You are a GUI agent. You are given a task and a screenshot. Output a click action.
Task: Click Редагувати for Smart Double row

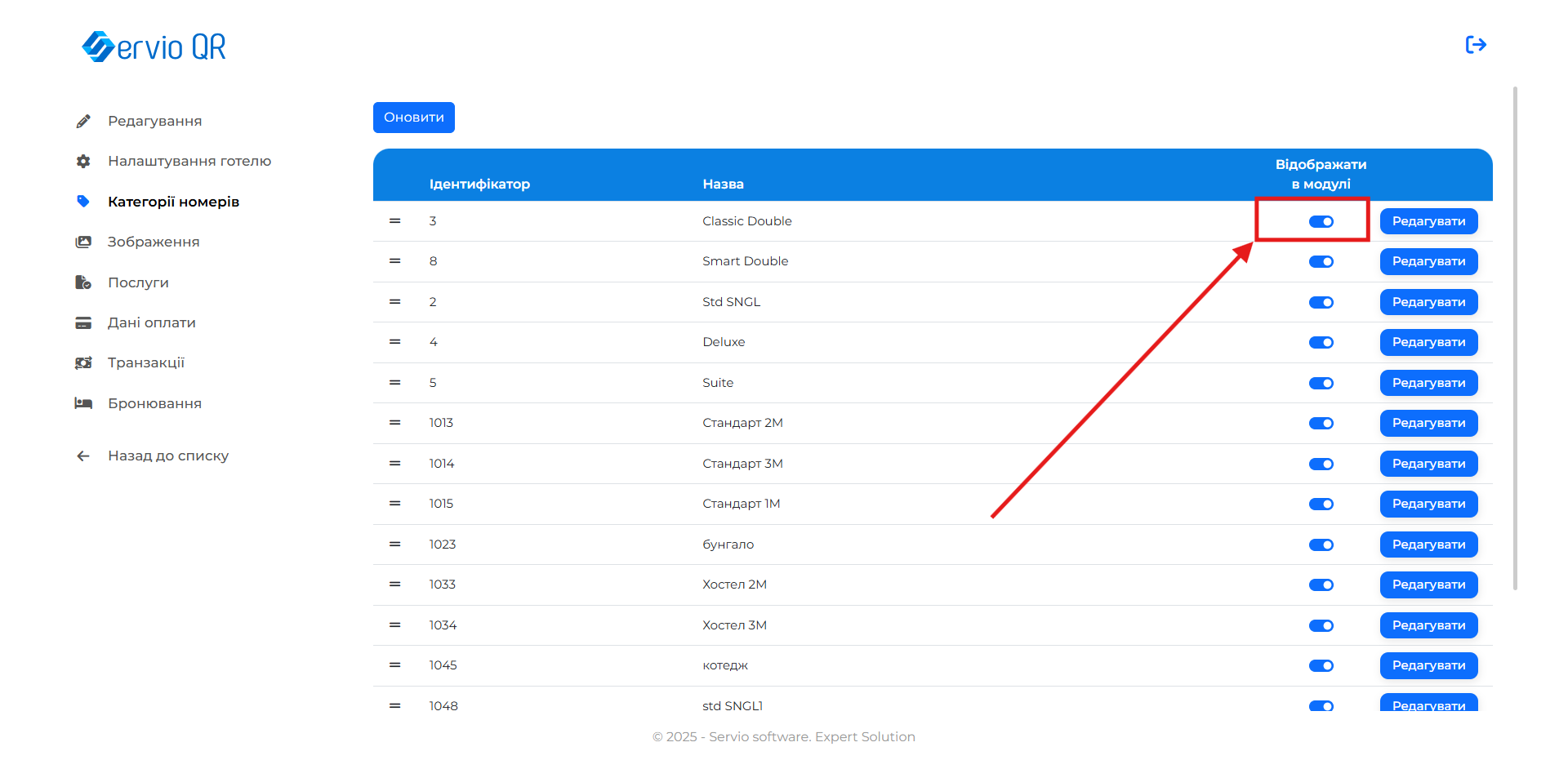pos(1428,262)
